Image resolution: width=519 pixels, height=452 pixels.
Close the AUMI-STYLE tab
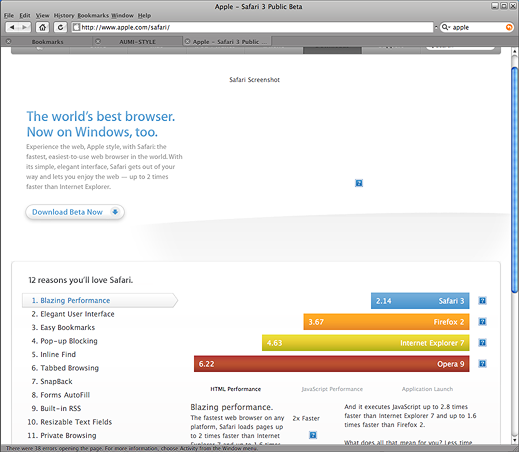[98, 41]
